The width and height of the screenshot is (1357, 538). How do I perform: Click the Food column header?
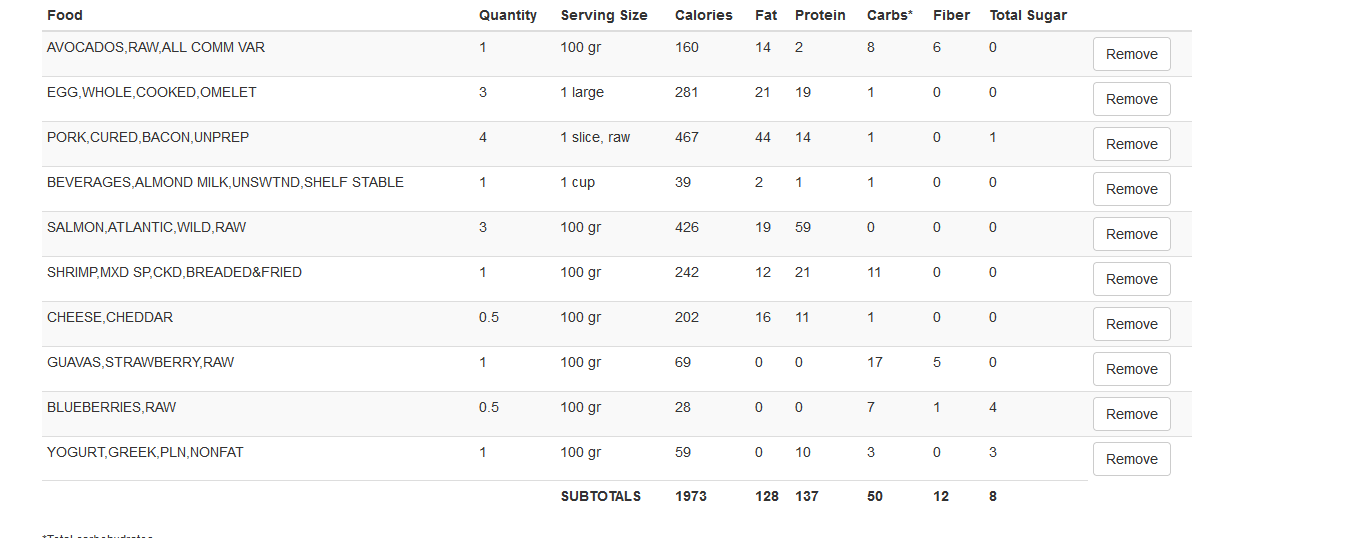pyautogui.click(x=65, y=15)
